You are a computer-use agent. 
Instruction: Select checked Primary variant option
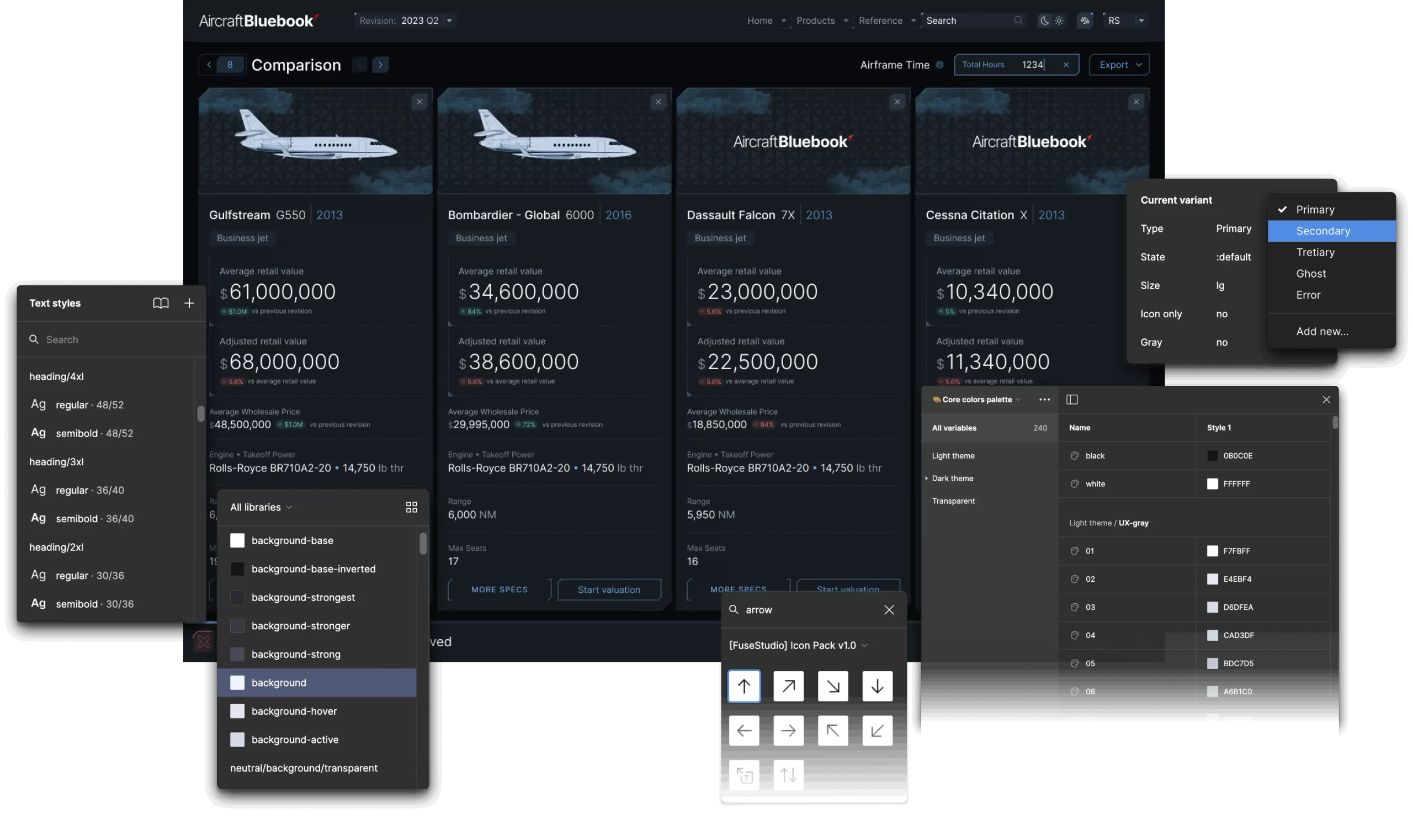coord(1331,209)
